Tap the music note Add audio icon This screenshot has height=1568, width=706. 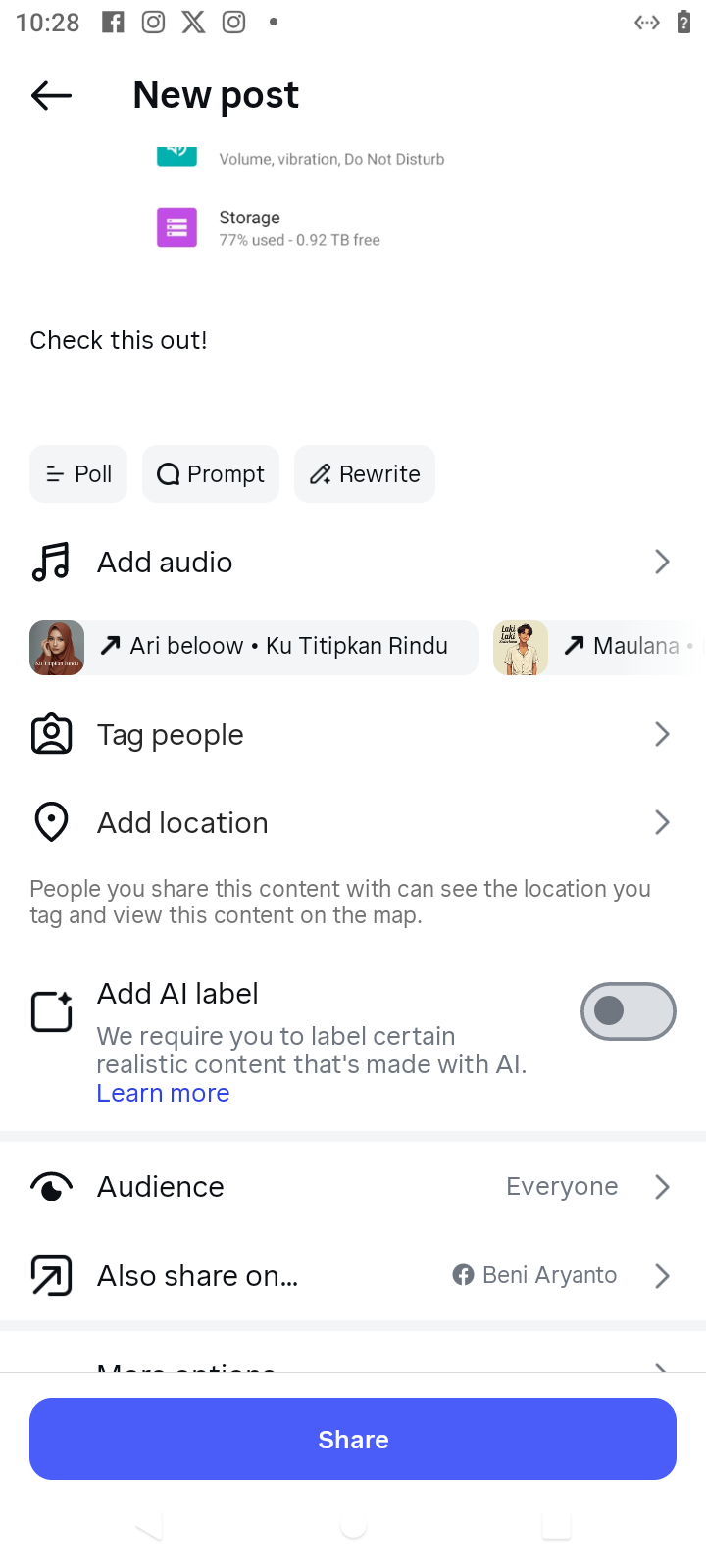click(x=51, y=563)
